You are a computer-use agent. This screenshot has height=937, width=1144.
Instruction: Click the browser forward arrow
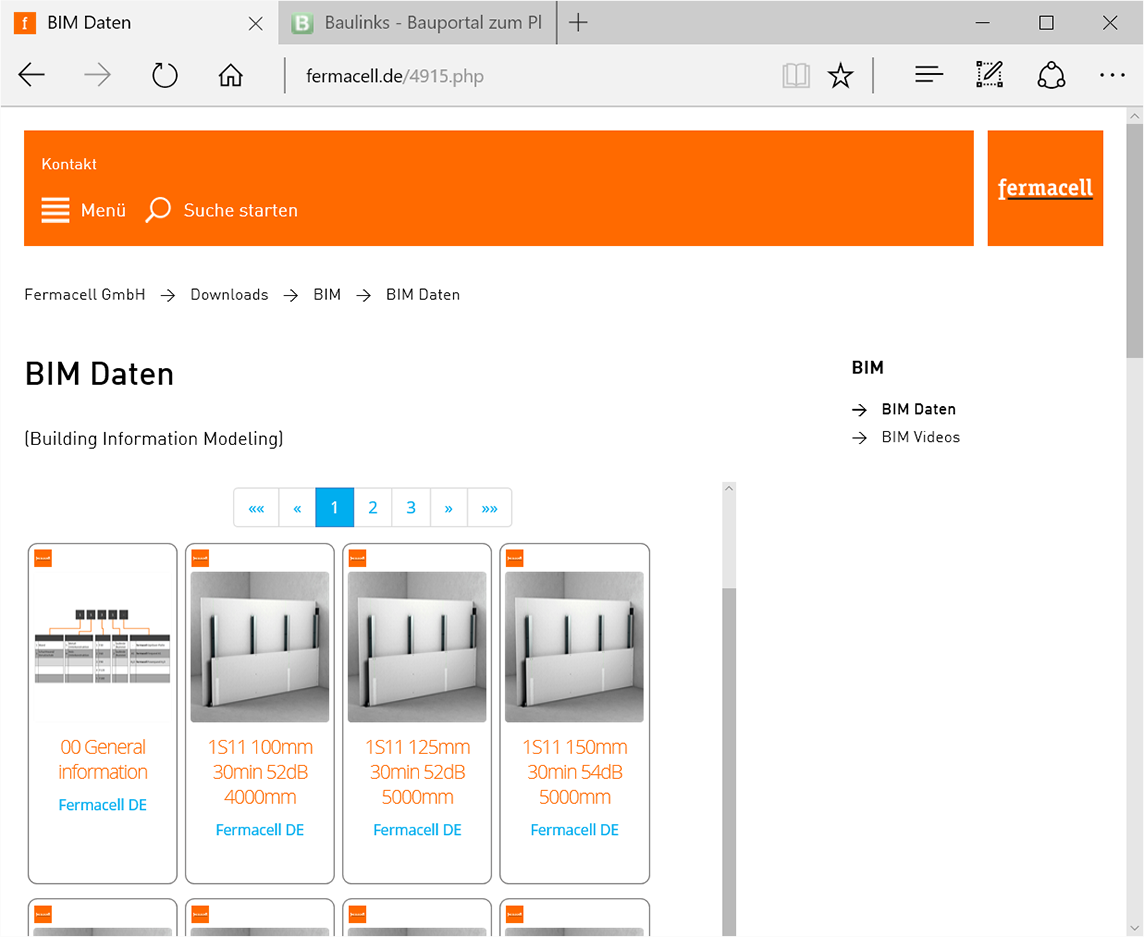(97, 75)
